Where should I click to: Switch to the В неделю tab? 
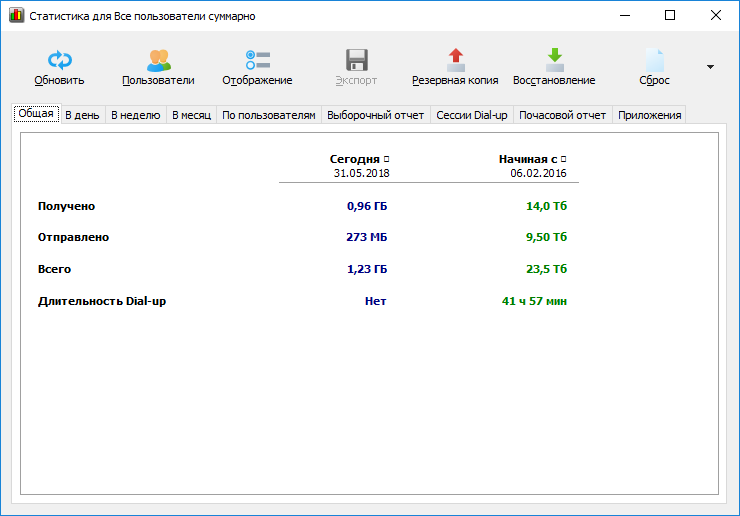point(135,115)
